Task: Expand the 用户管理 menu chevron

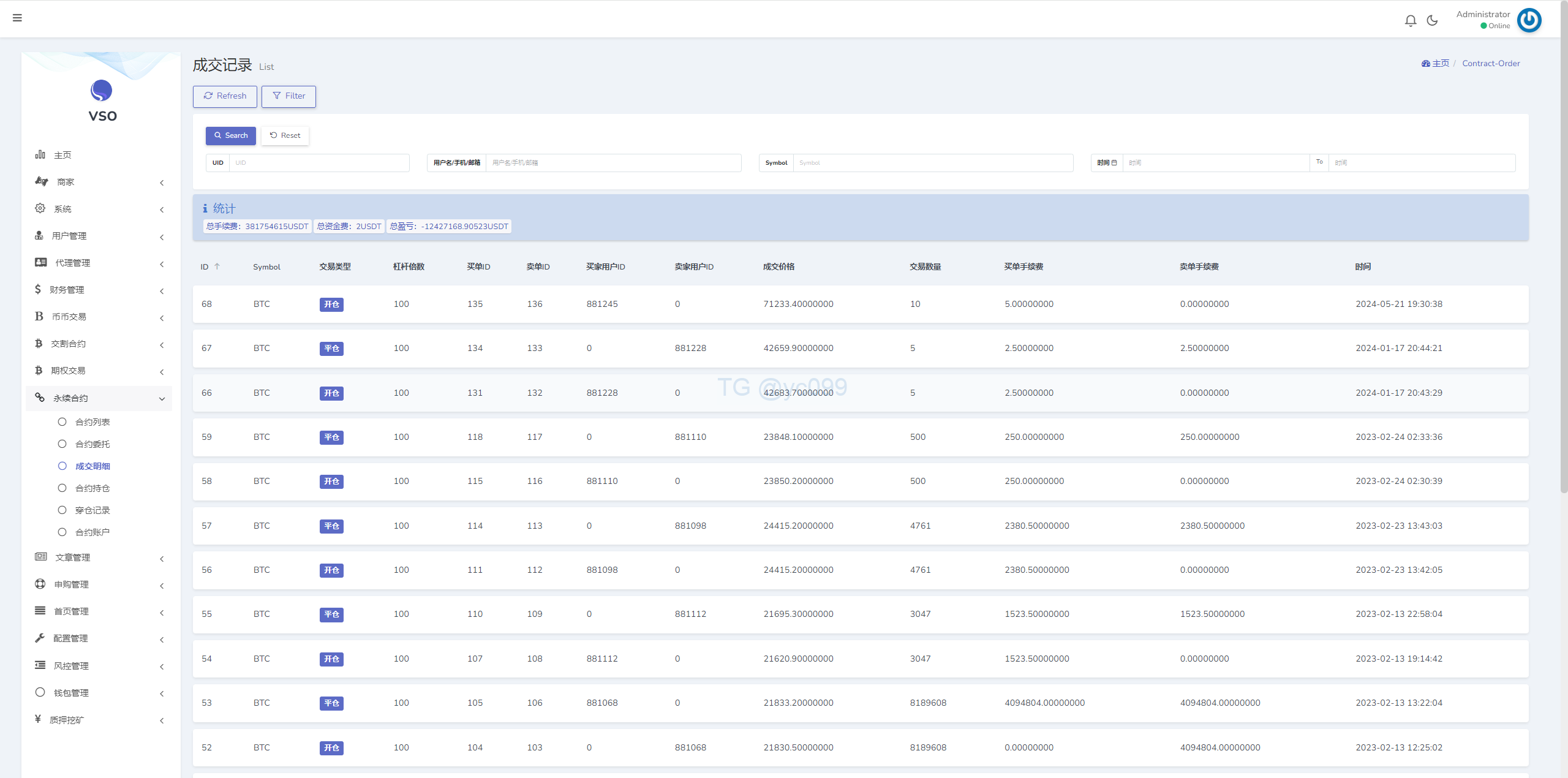Action: (x=162, y=237)
